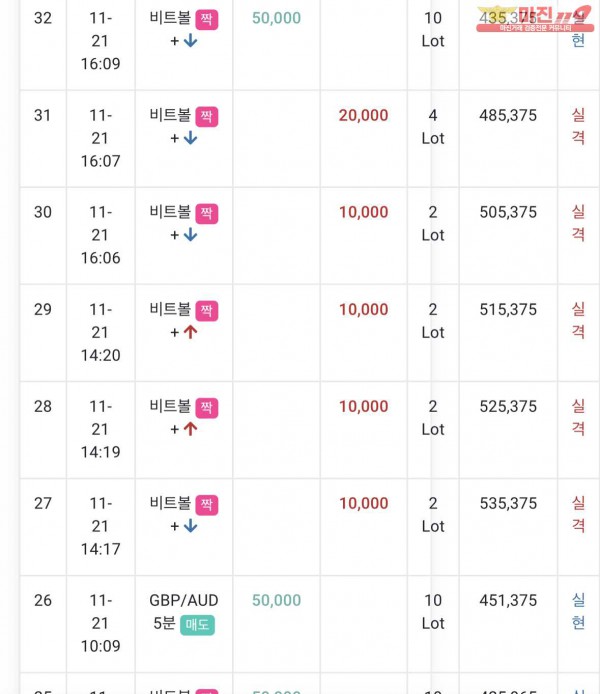
Task: Click the blue down arrow in row 31
Action: (x=191, y=138)
